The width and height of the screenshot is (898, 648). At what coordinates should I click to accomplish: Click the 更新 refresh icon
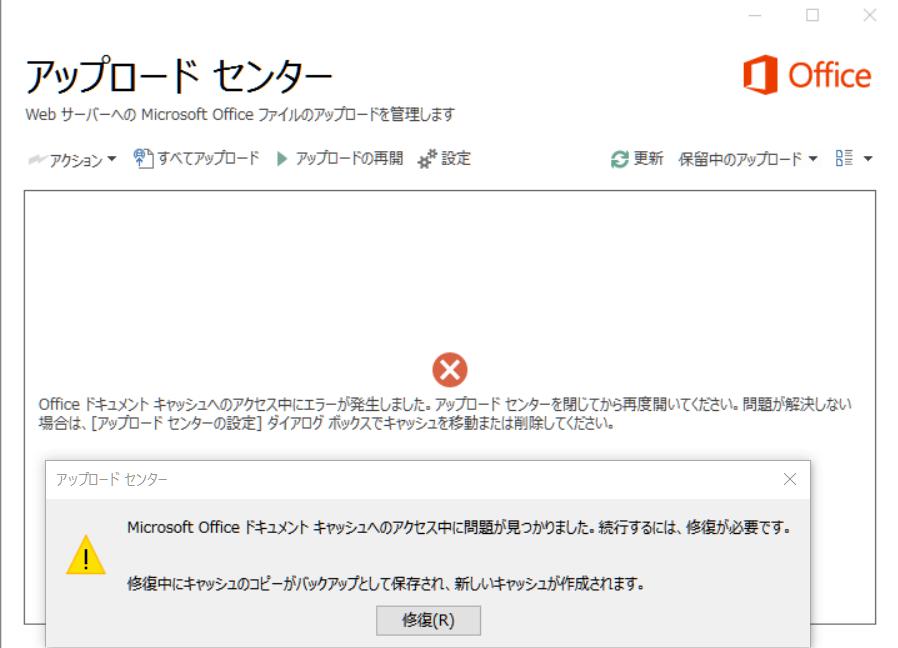tap(620, 159)
